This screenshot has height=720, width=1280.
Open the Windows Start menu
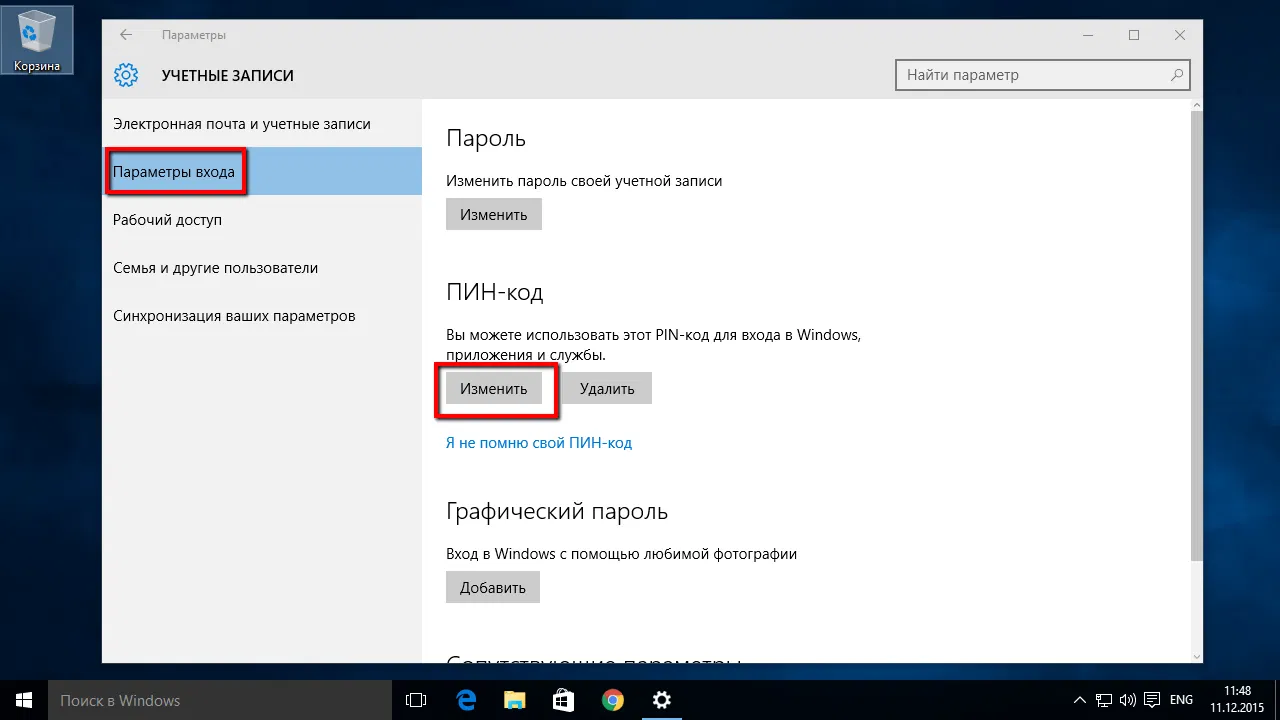pyautogui.click(x=24, y=700)
